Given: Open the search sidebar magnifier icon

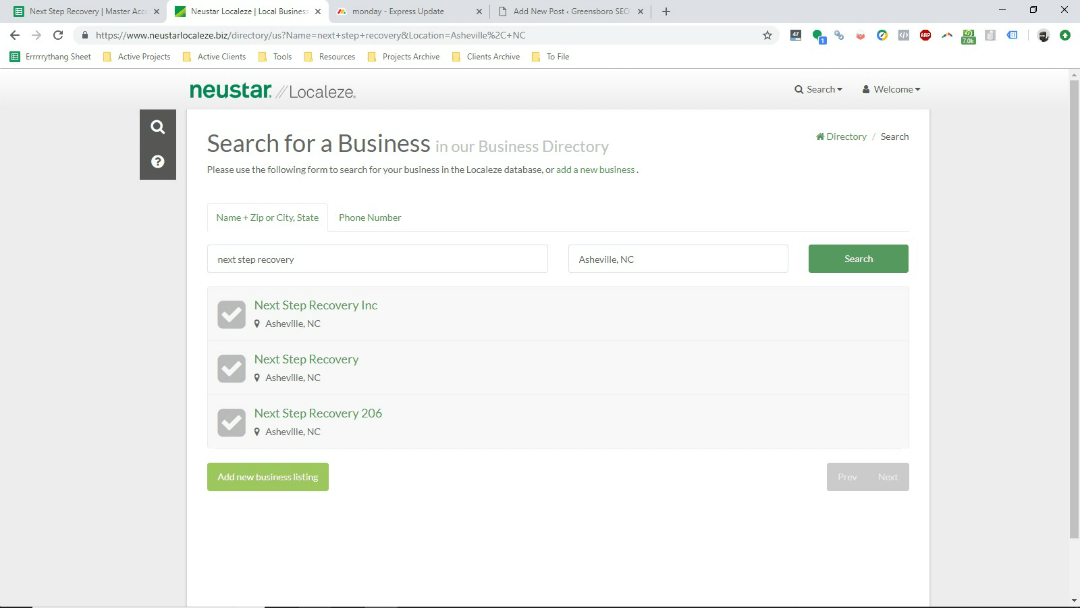Looking at the screenshot, I should coord(157,126).
